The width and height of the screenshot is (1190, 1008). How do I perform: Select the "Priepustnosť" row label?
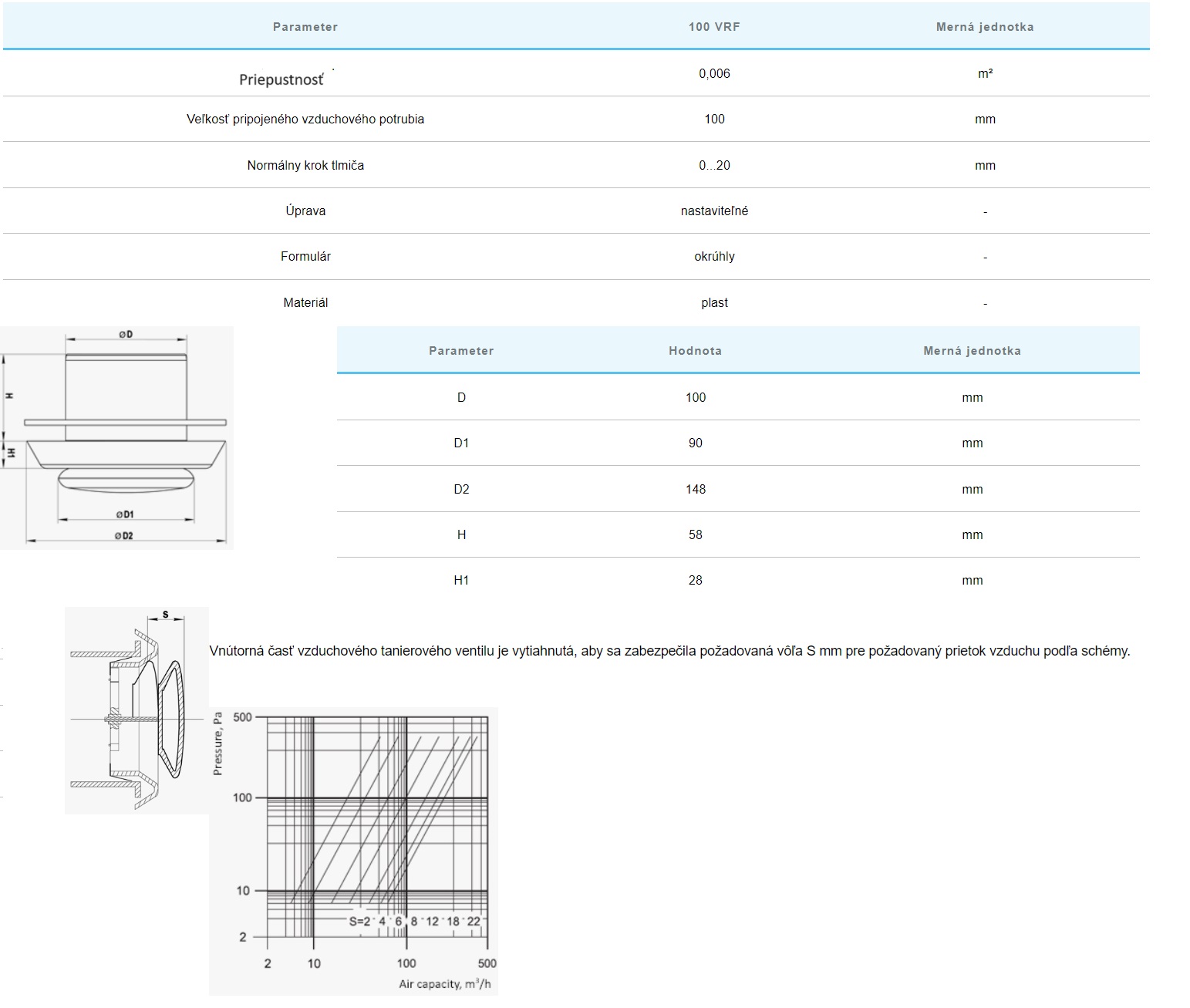[x=281, y=79]
